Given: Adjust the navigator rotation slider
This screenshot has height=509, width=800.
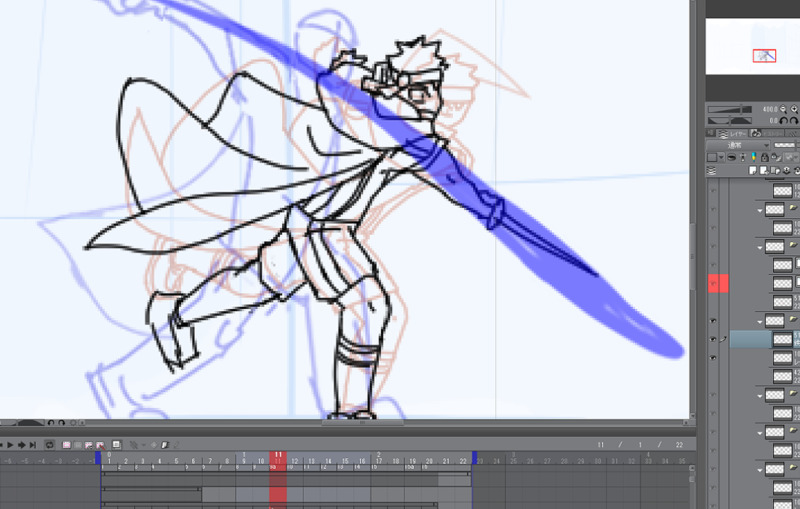Looking at the screenshot, I should coord(730,120).
